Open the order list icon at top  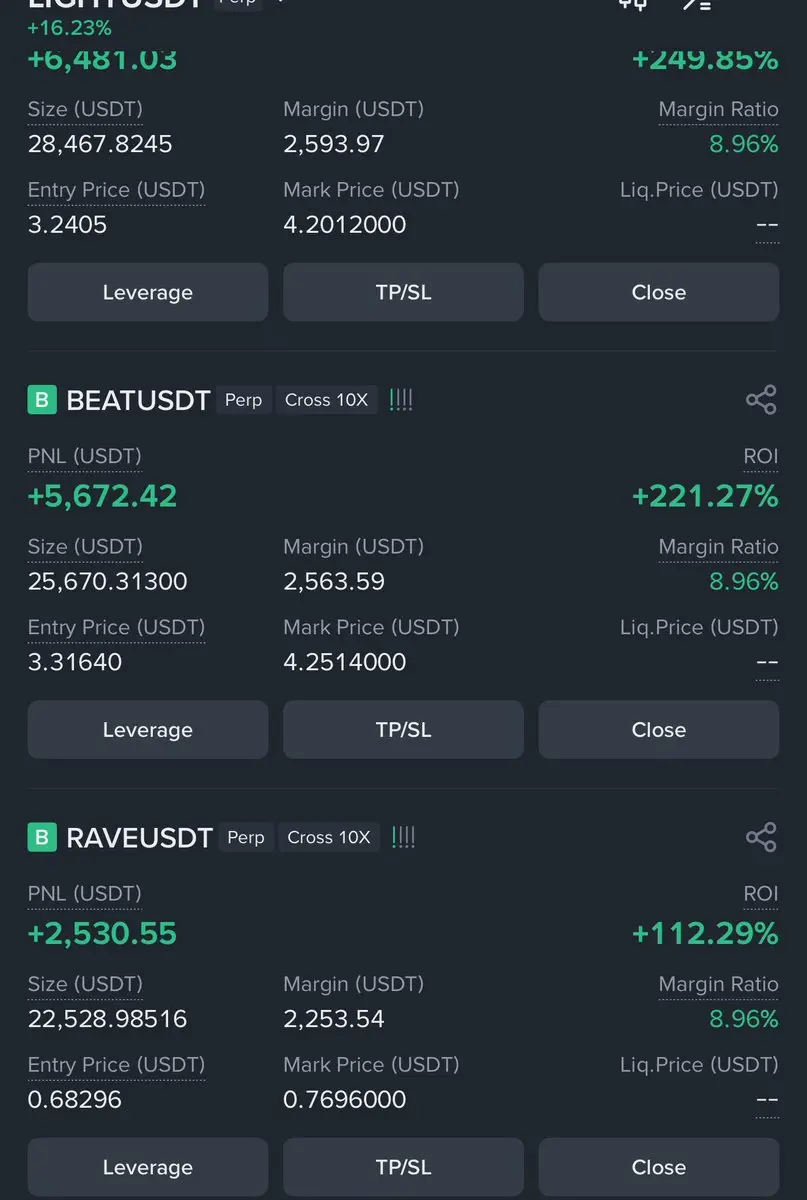pyautogui.click(x=697, y=3)
